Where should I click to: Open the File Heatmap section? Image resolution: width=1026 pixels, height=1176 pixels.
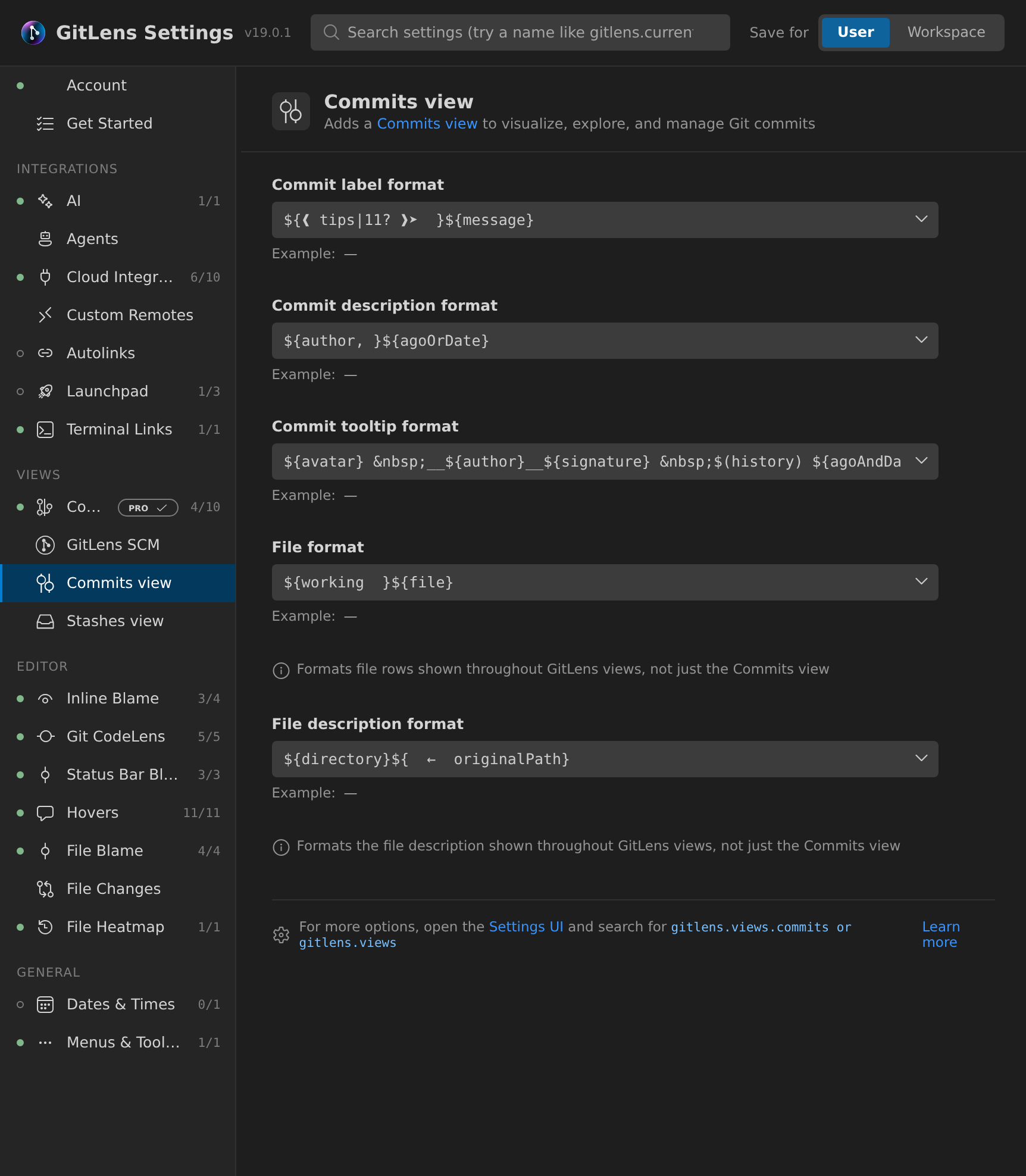pyautogui.click(x=118, y=927)
